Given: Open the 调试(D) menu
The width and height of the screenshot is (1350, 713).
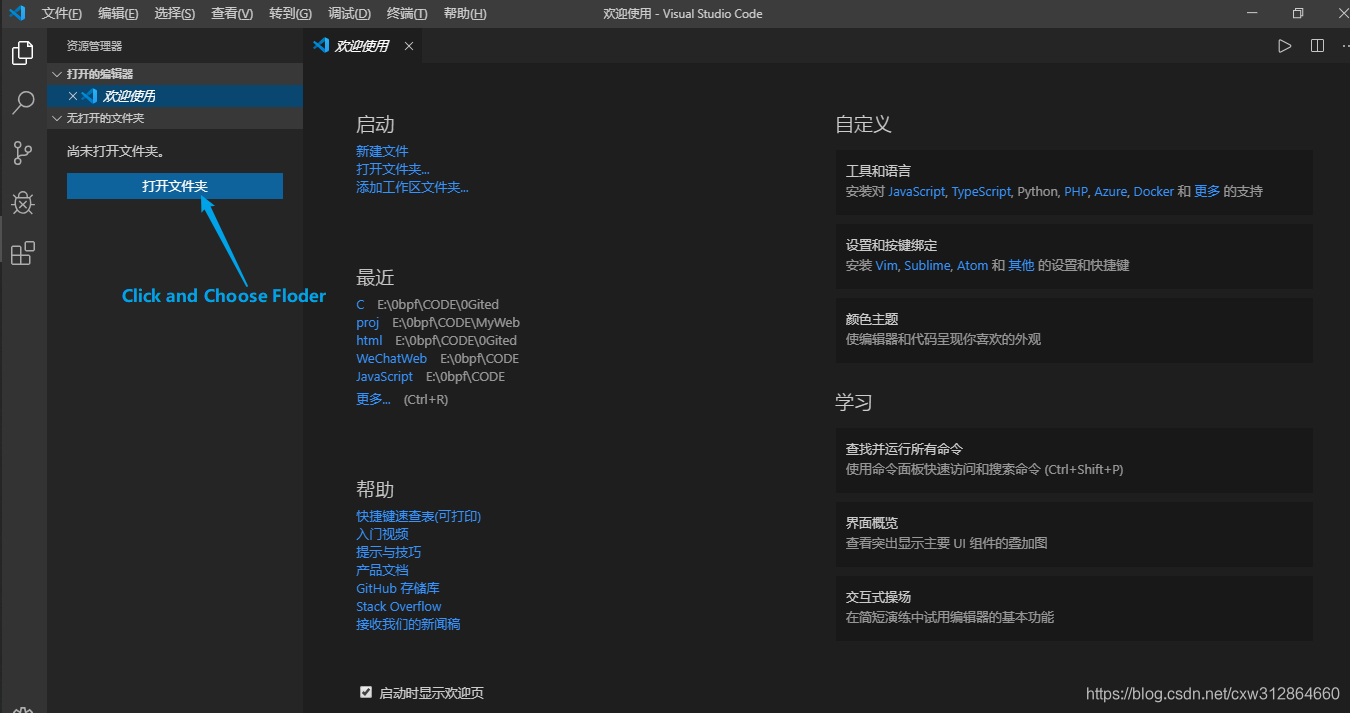Looking at the screenshot, I should [349, 13].
